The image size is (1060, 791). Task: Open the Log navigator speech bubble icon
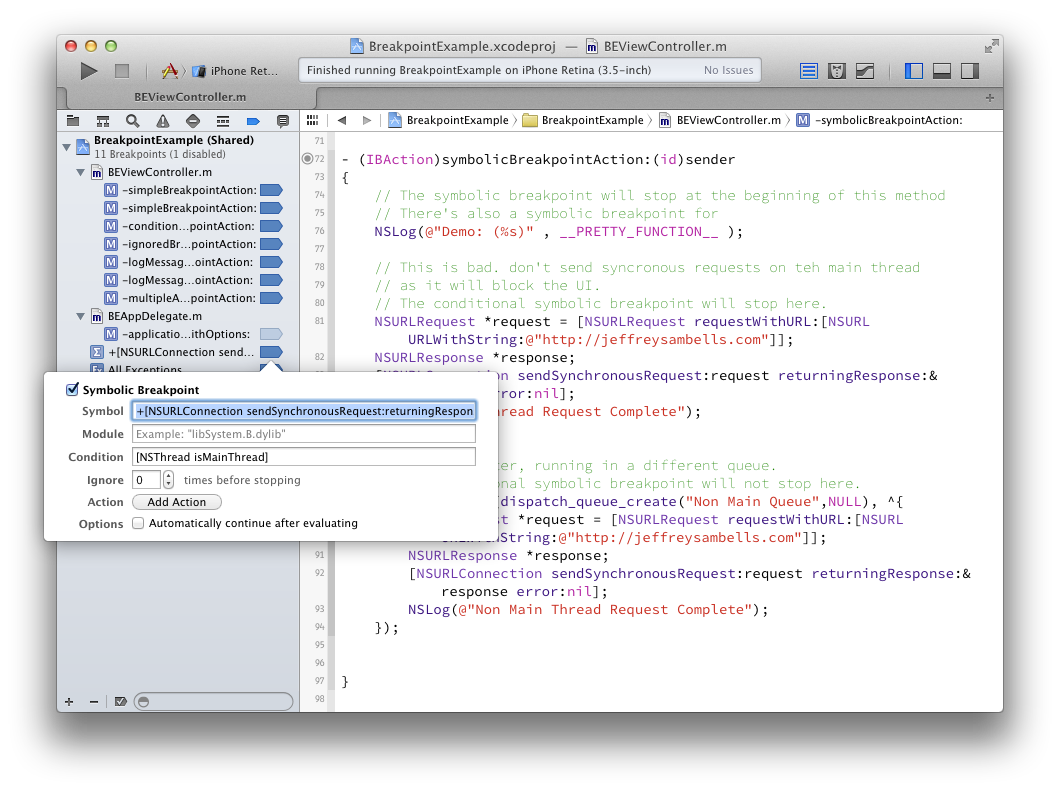click(283, 120)
